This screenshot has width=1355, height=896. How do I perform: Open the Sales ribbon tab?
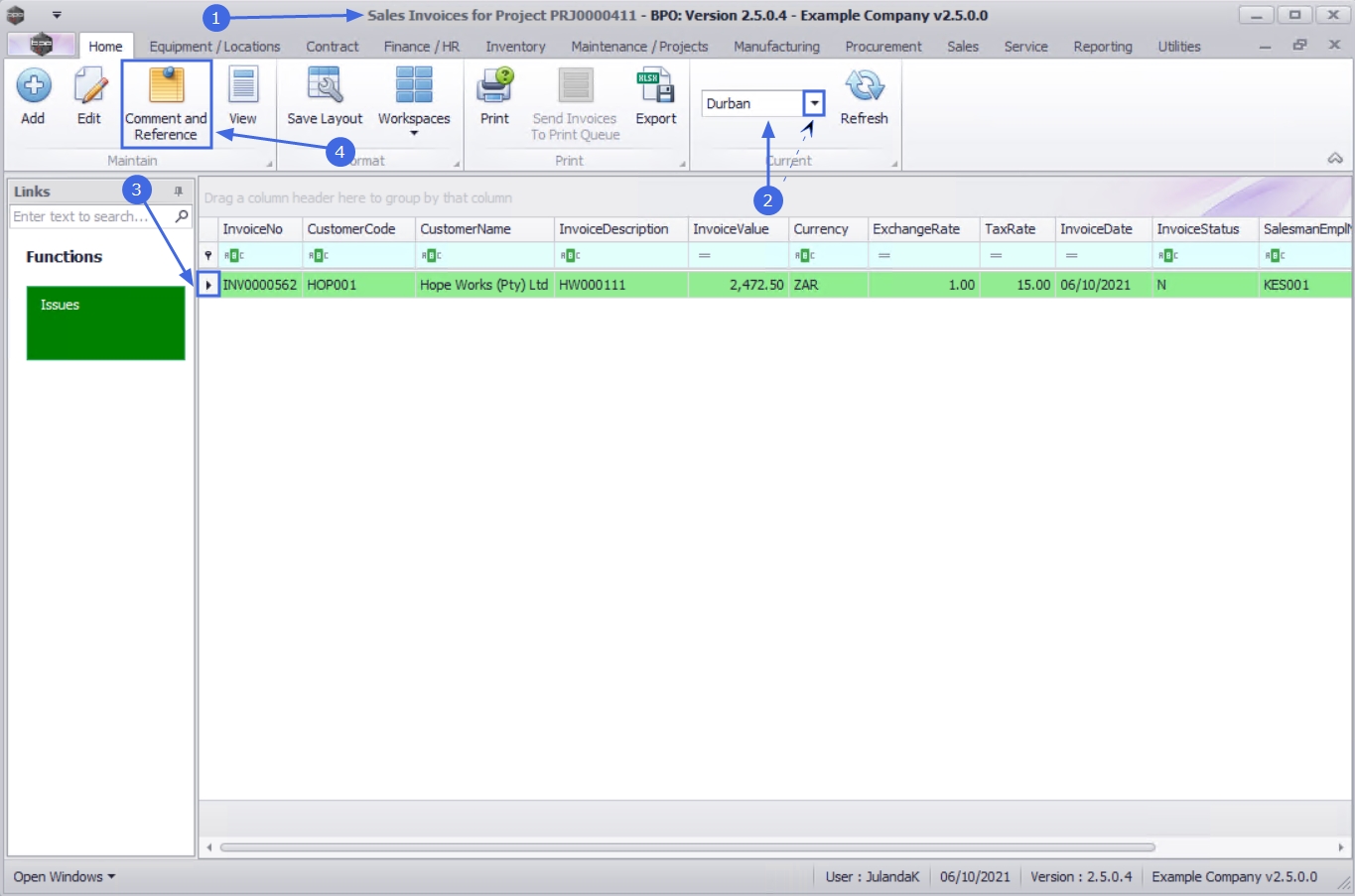click(963, 47)
